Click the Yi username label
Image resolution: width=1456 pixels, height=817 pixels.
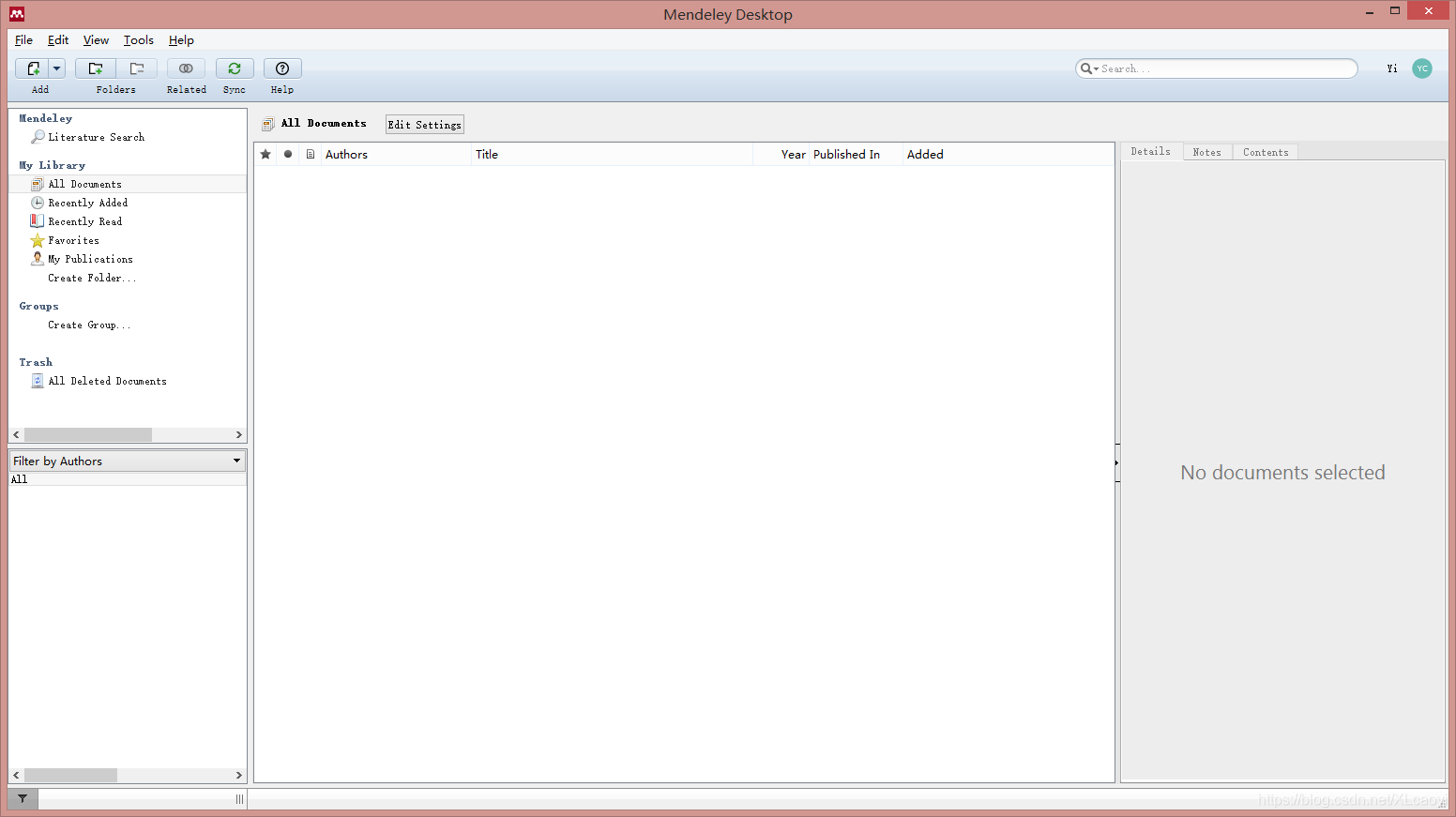1392,68
